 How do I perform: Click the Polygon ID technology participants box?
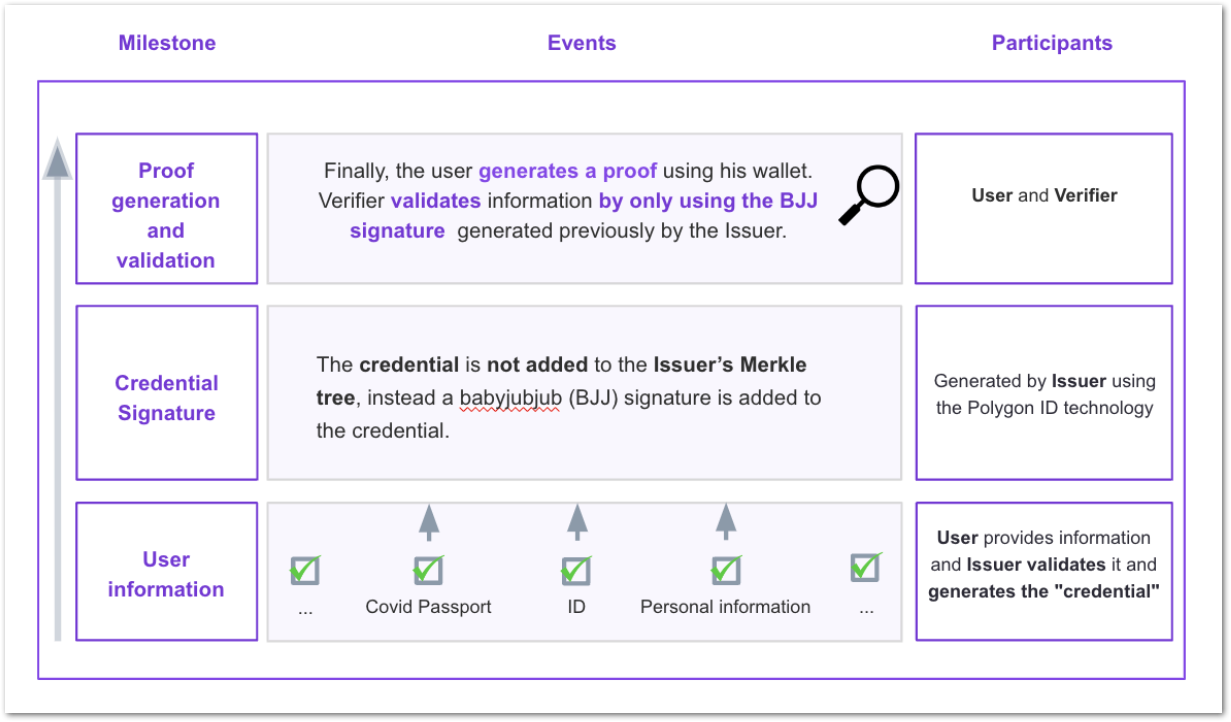pyautogui.click(x=1044, y=393)
